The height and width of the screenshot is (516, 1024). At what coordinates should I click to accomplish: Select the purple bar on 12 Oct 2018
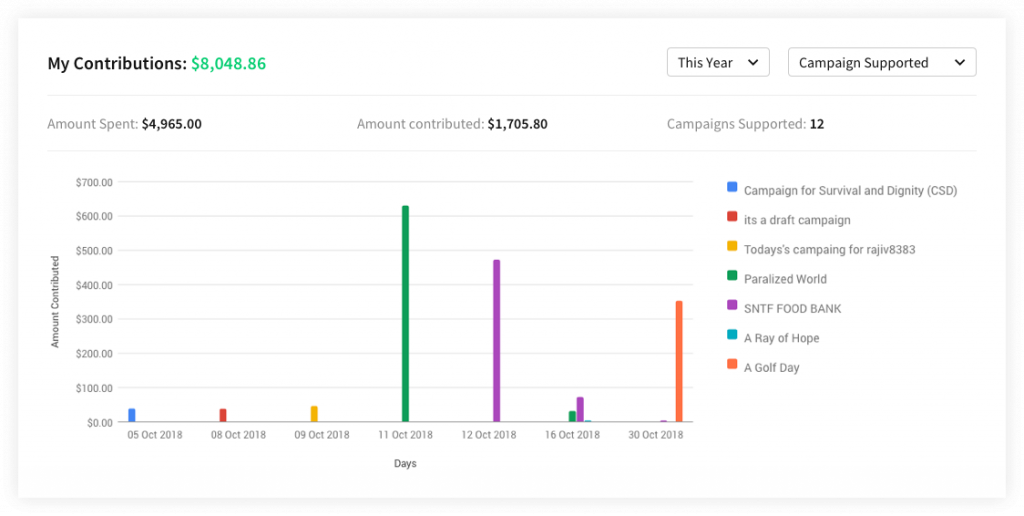(x=496, y=341)
